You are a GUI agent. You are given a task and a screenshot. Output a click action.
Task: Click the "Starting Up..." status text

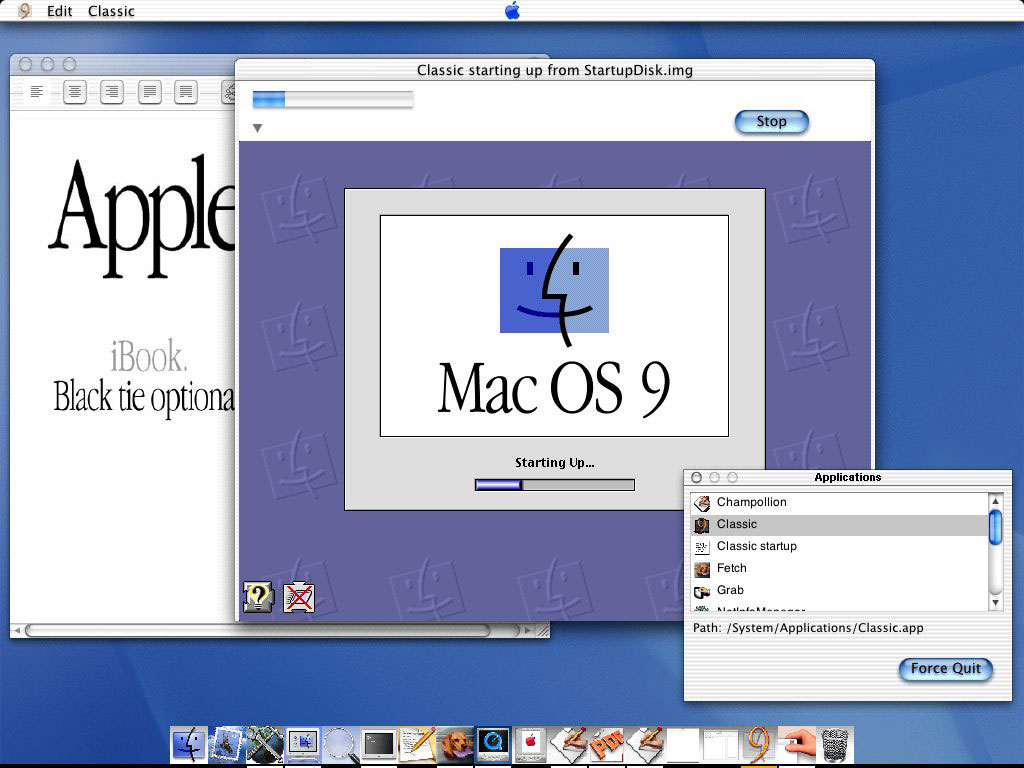554,462
